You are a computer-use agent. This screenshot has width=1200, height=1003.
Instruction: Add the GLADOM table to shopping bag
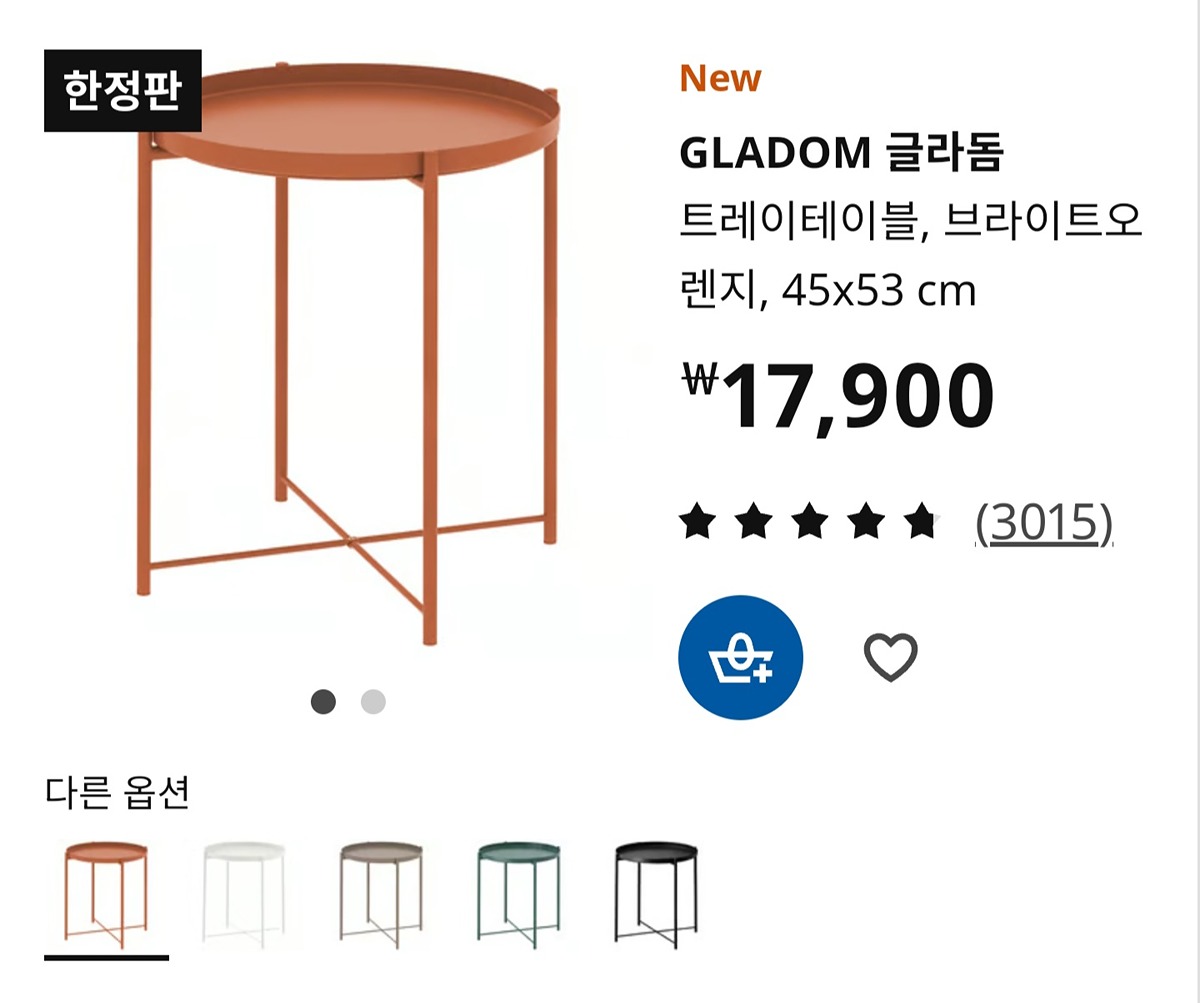pyautogui.click(x=740, y=657)
